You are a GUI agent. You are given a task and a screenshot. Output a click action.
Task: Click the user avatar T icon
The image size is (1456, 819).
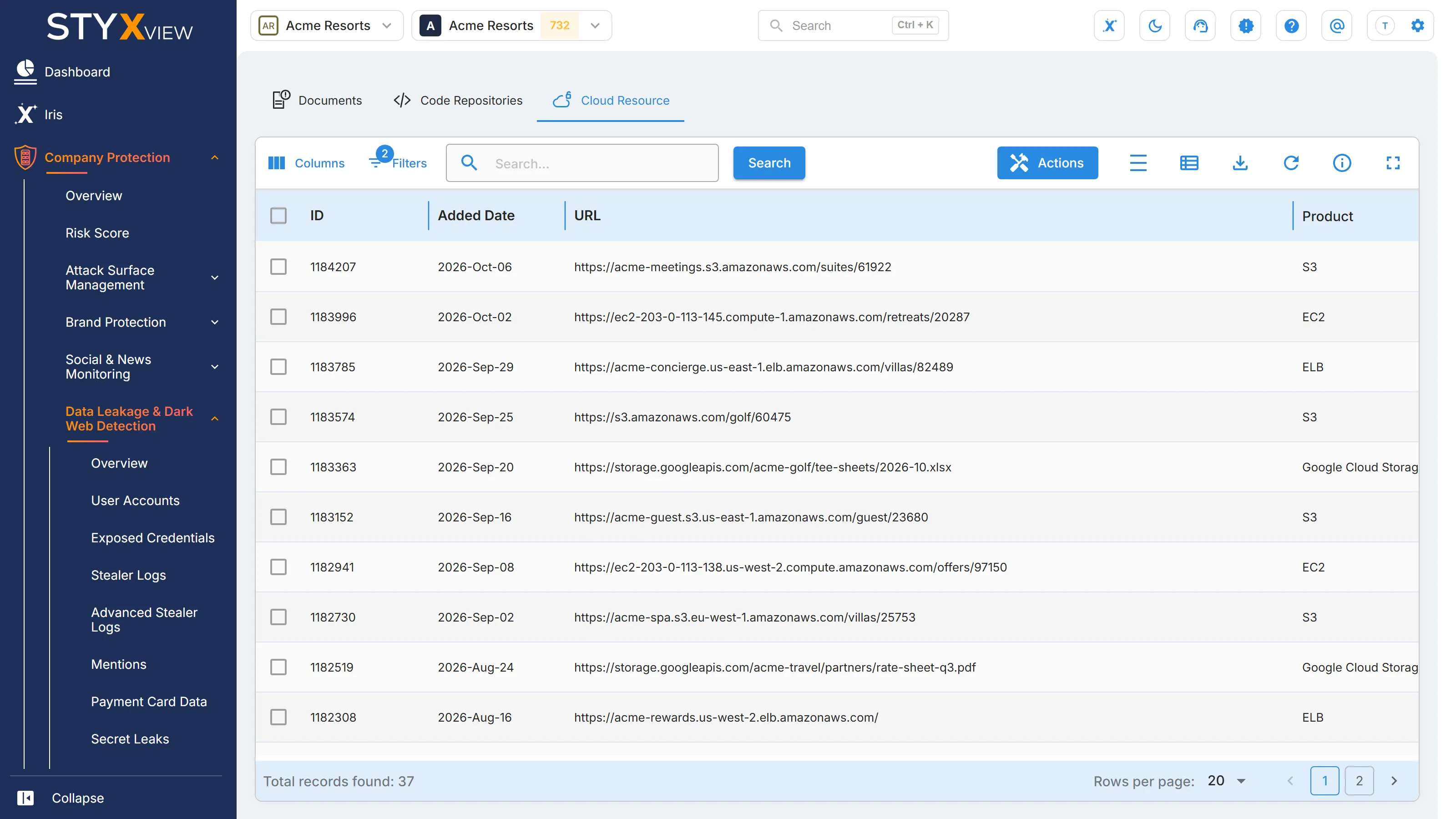click(1385, 25)
